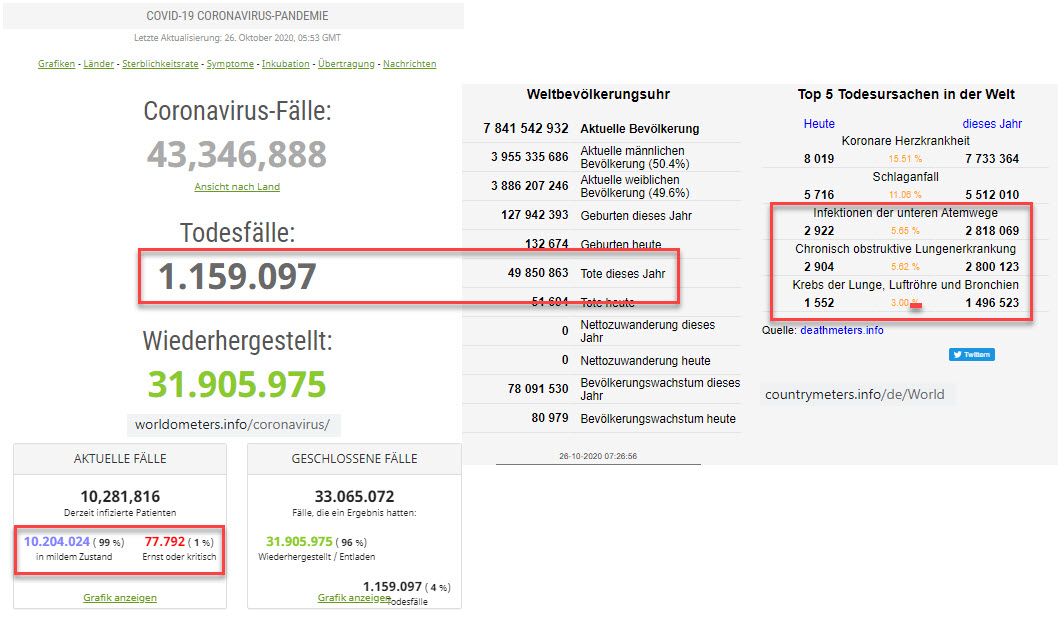
Task: Show graph under Aktuelle Fälle panel
Action: coord(119,598)
